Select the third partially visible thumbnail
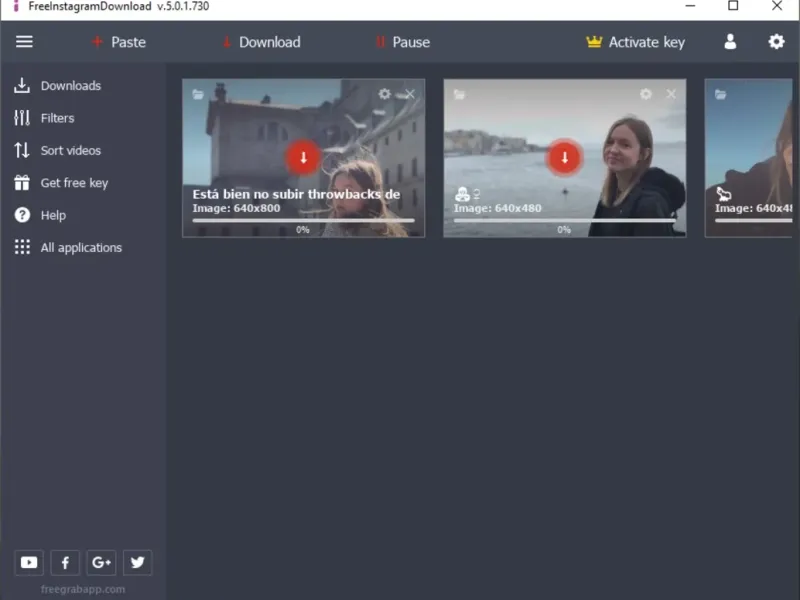800x600 pixels. (748, 158)
